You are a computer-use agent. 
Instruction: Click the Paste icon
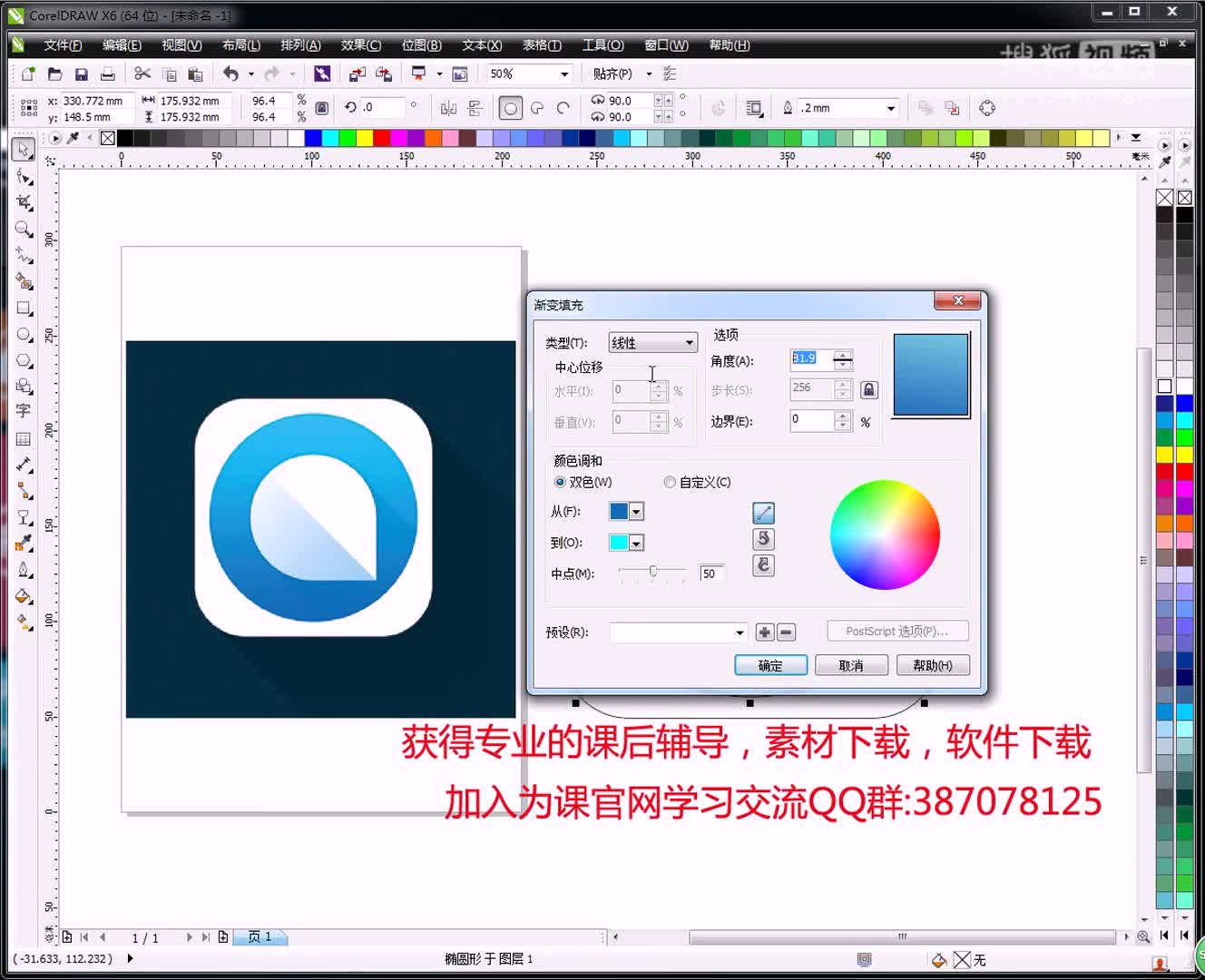tap(195, 73)
